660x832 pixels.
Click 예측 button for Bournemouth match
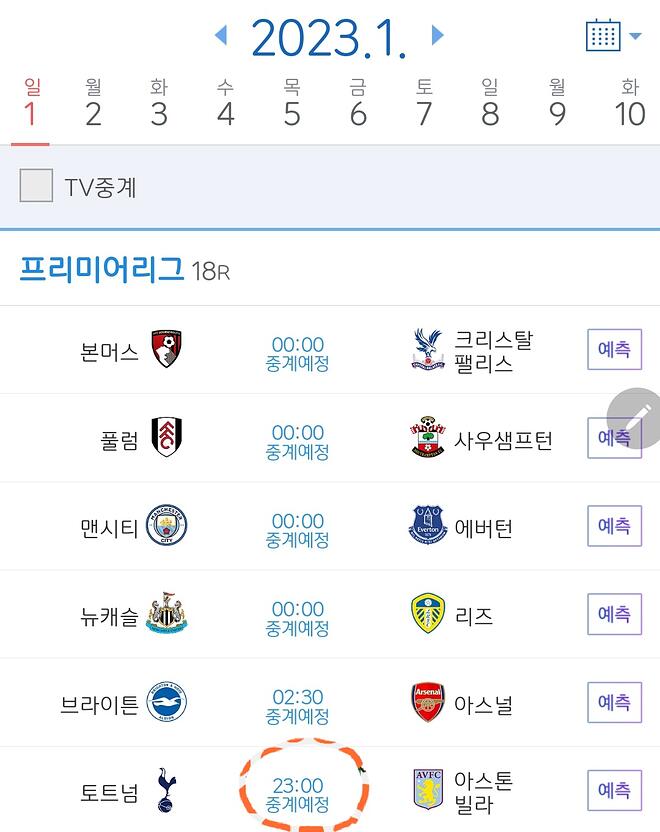[x=614, y=349]
